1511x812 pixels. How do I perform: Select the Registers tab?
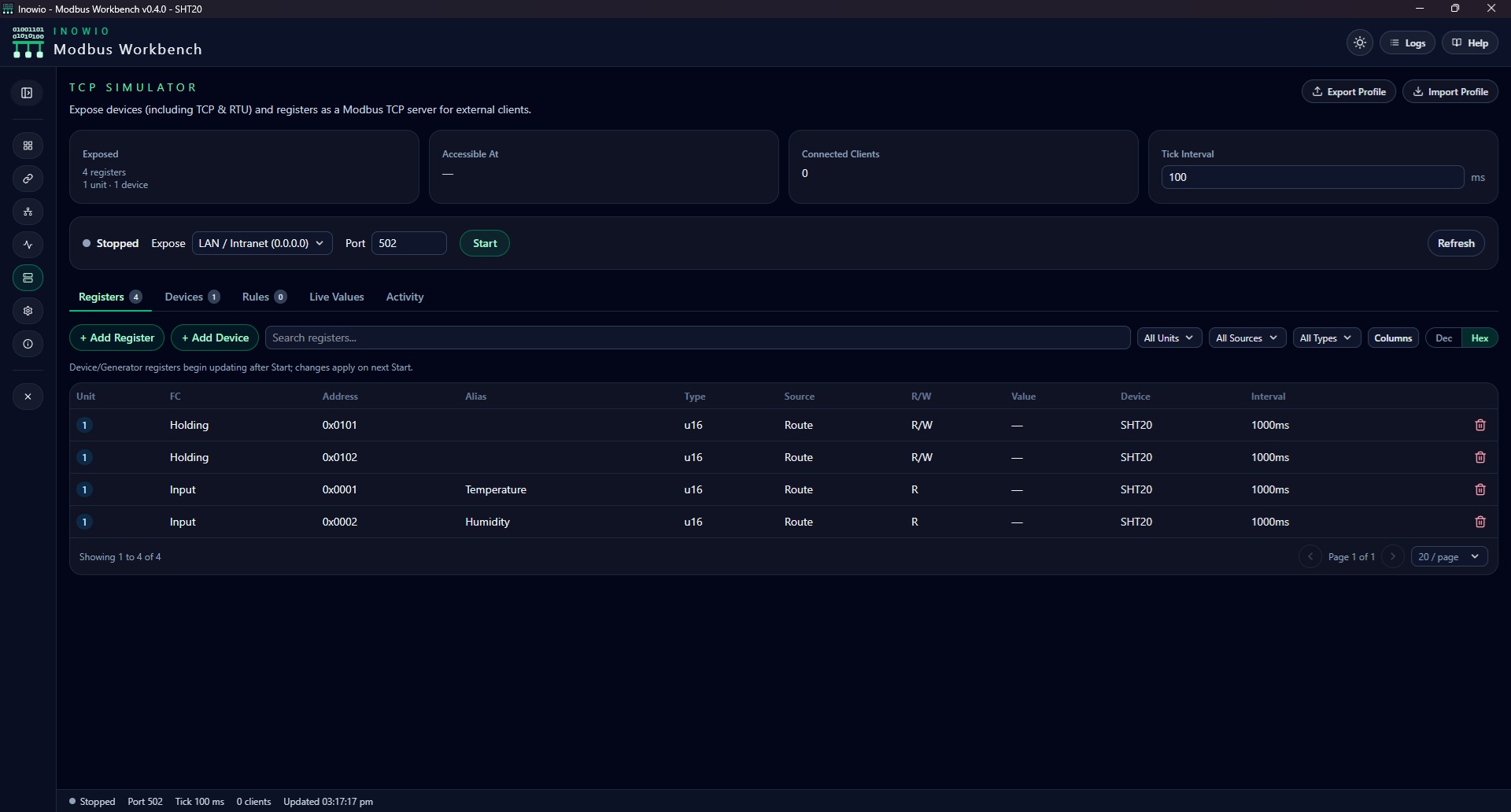(x=110, y=297)
